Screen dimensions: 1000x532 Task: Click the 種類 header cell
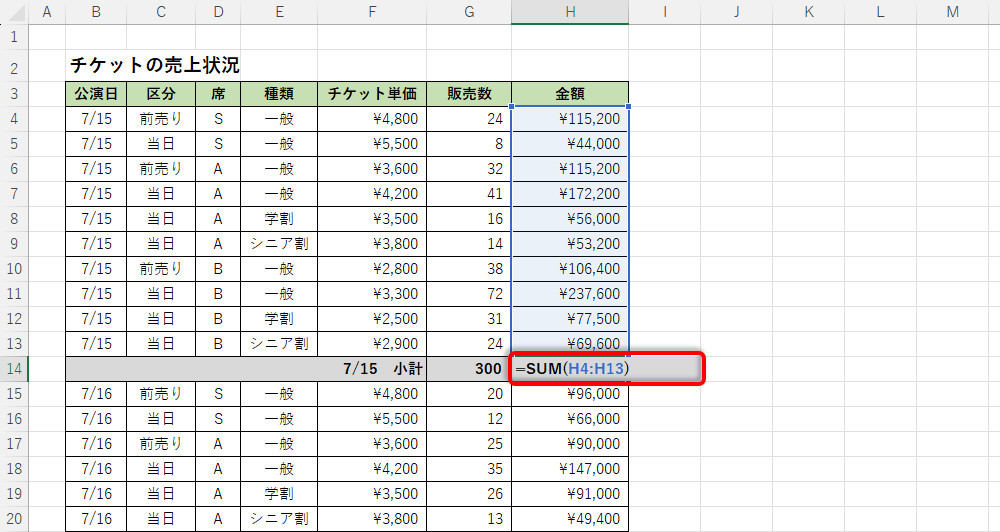279,94
